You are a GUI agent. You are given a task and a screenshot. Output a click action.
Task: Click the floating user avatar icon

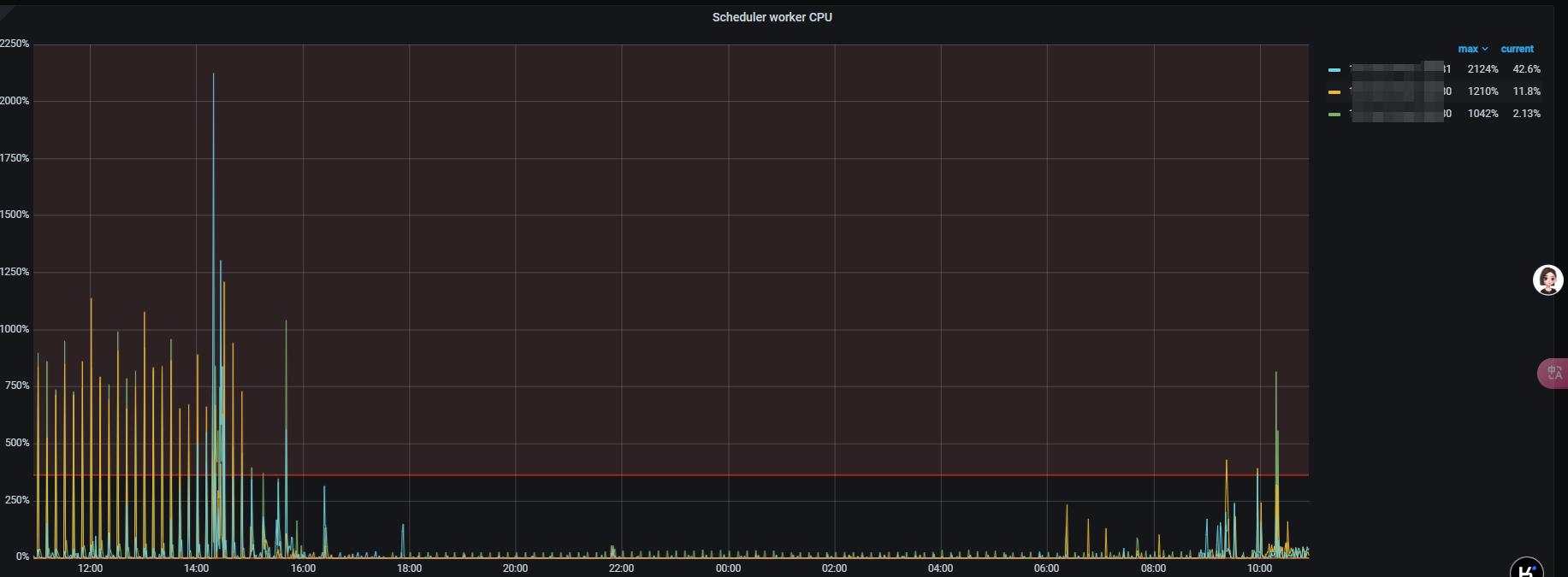(1547, 280)
